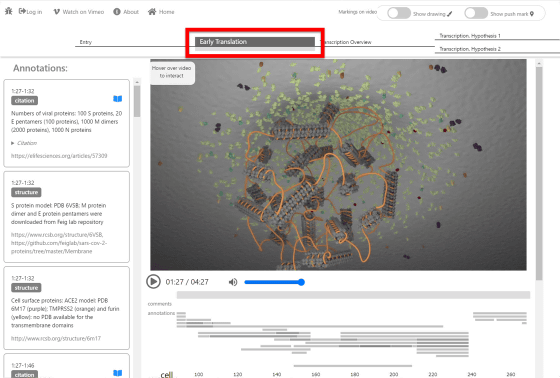Image resolution: width=560 pixels, height=378 pixels.
Task: Go to Home
Action: (x=161, y=12)
